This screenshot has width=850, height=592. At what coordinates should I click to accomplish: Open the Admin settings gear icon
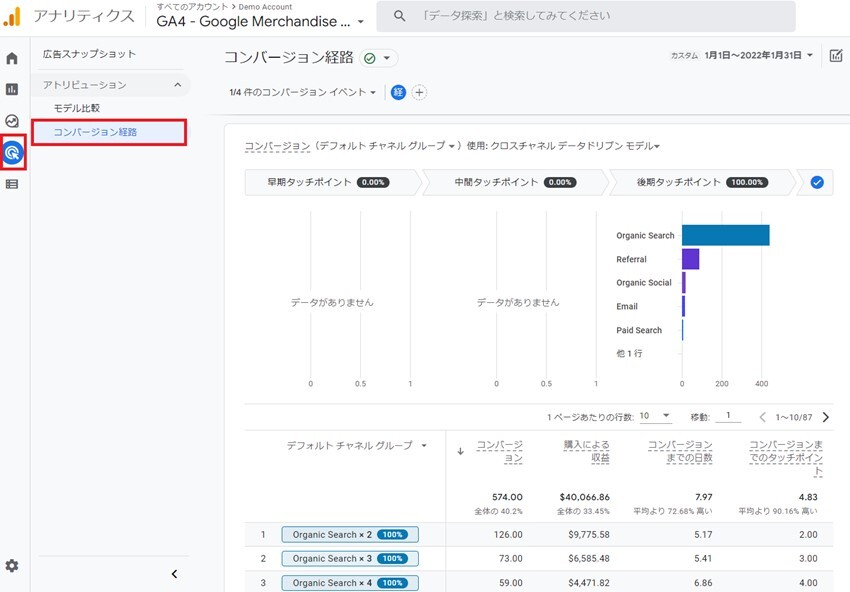point(12,566)
